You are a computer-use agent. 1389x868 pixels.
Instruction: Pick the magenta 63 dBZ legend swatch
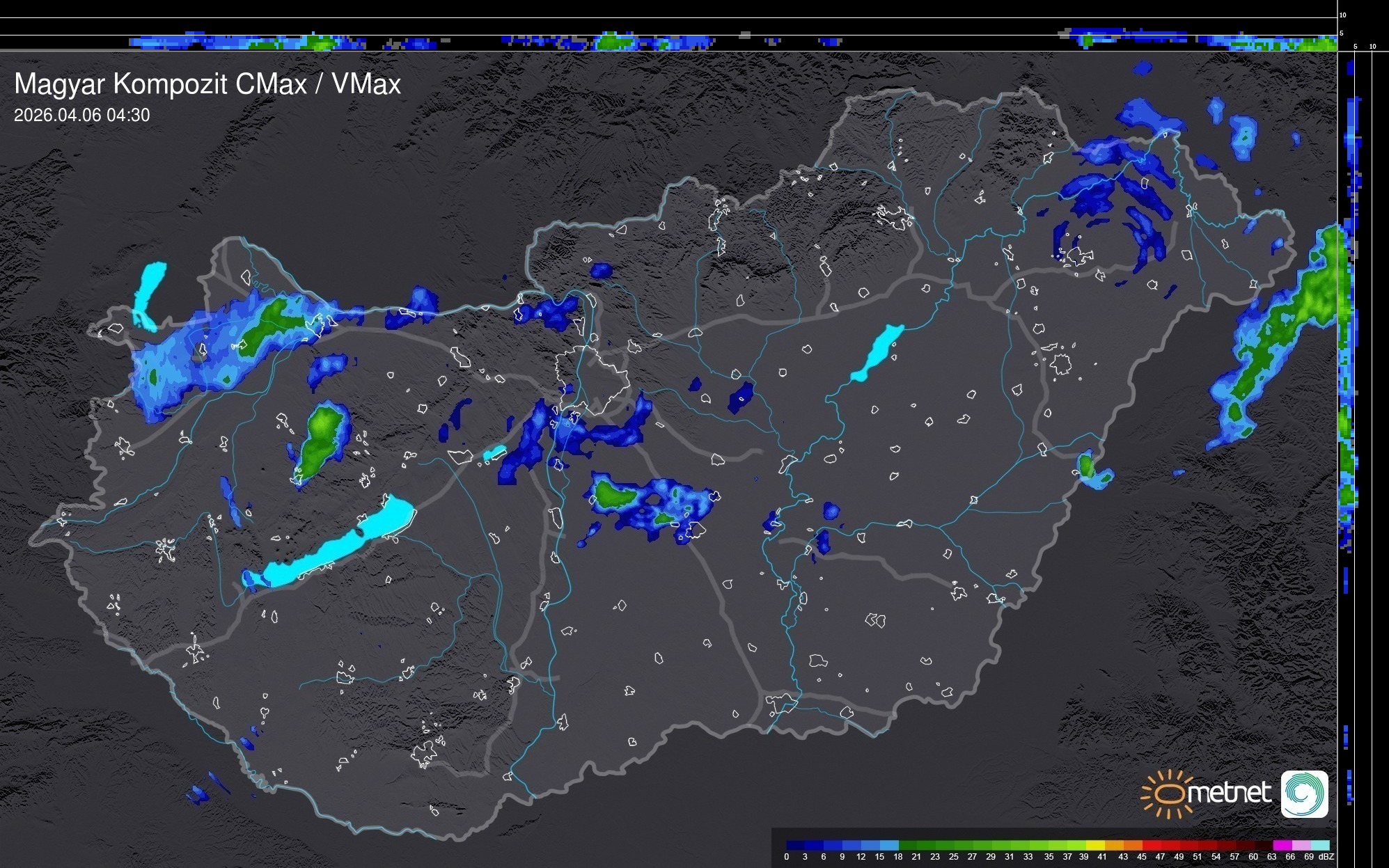1282,845
